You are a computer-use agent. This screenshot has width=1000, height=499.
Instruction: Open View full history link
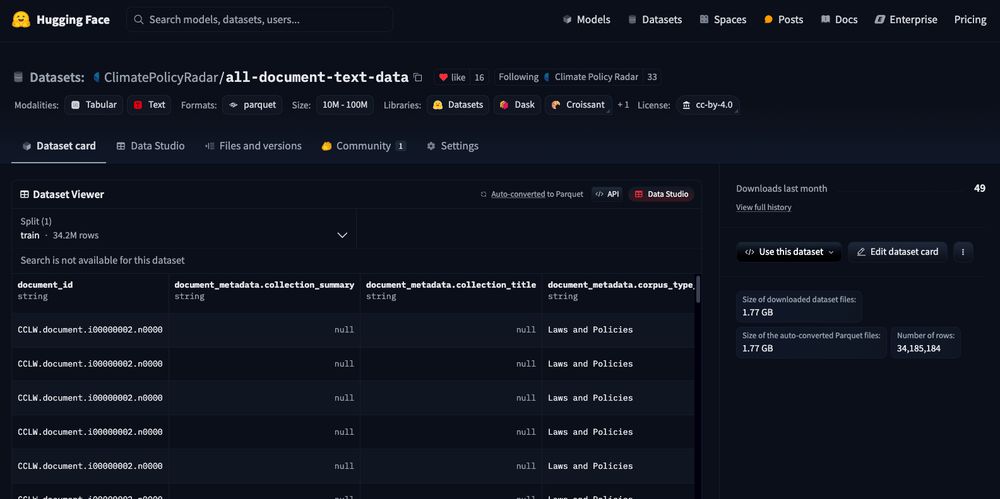tap(763, 207)
